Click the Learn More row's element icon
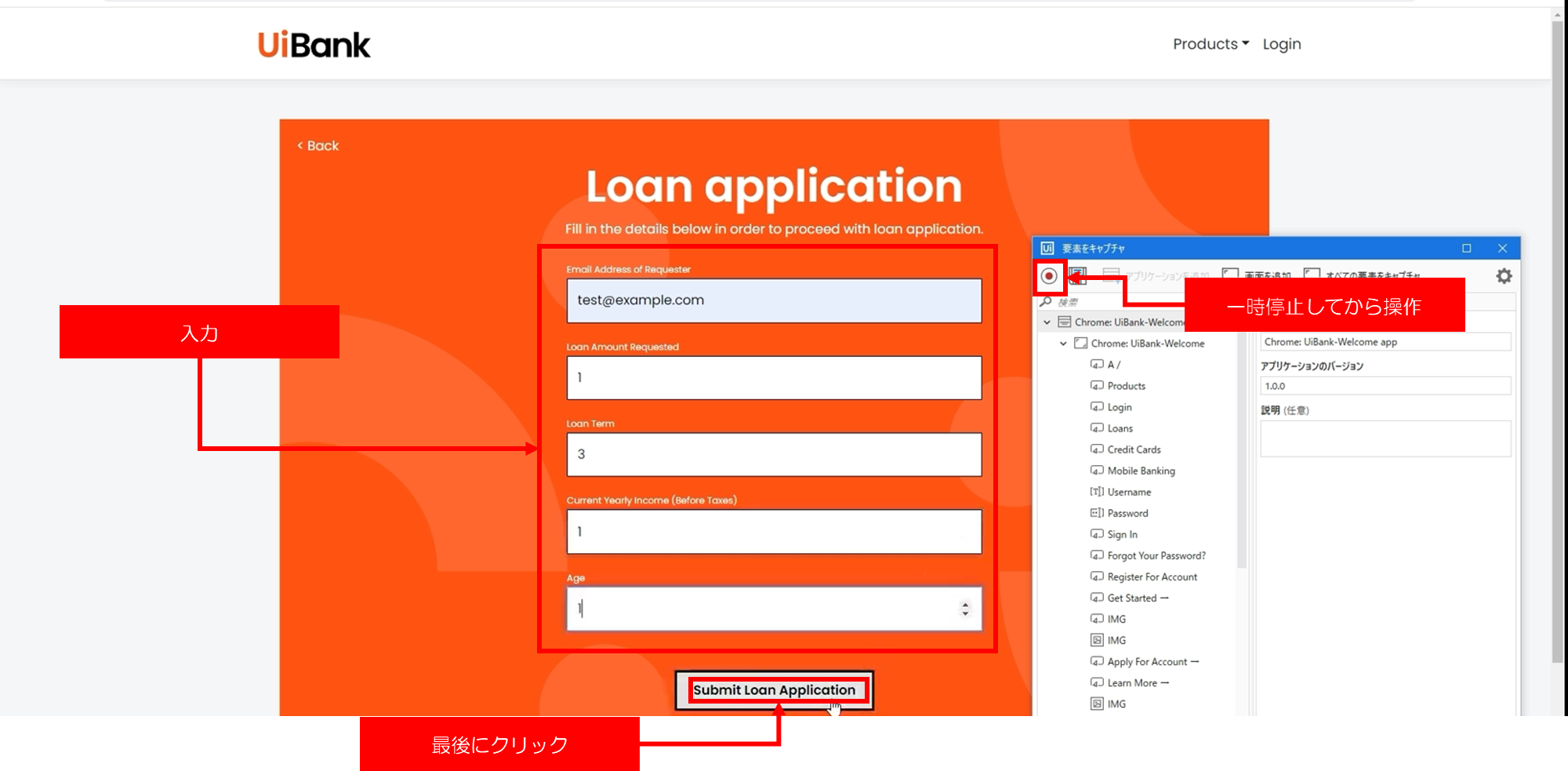 [1097, 682]
